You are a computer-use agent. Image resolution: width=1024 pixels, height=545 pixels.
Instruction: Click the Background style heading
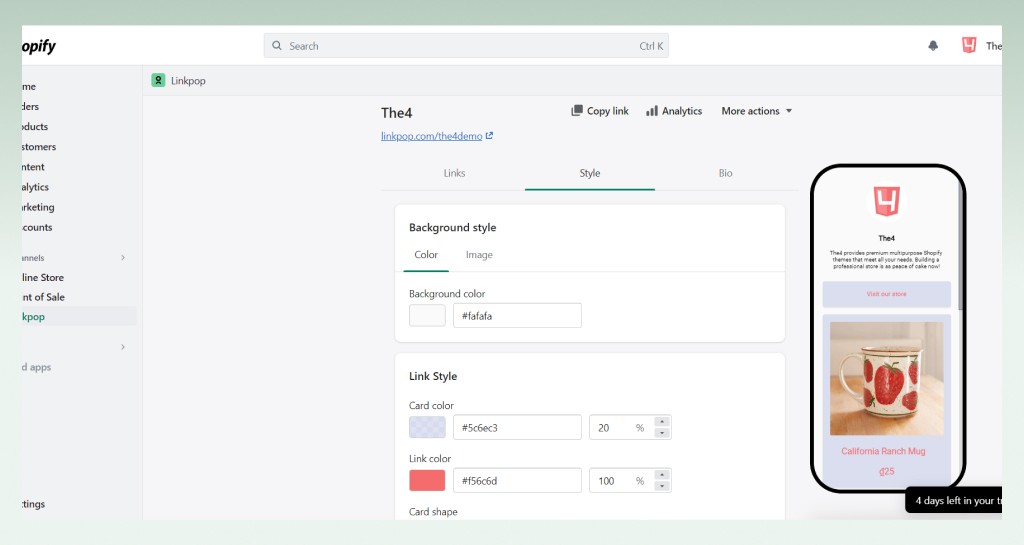[x=453, y=227]
